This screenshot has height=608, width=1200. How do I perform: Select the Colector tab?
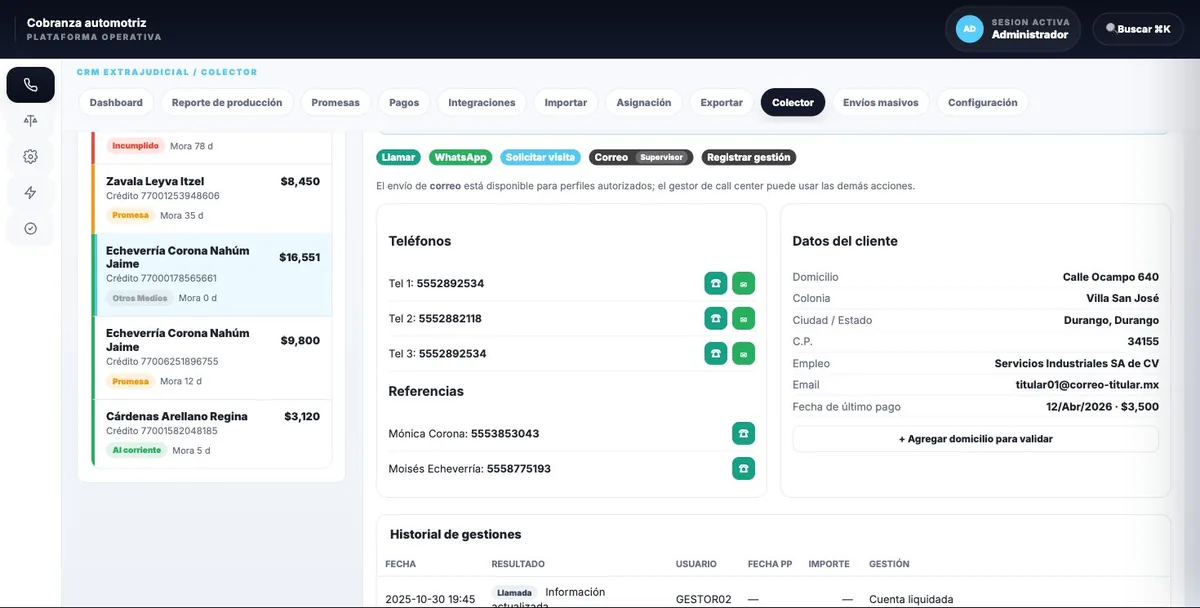click(793, 102)
